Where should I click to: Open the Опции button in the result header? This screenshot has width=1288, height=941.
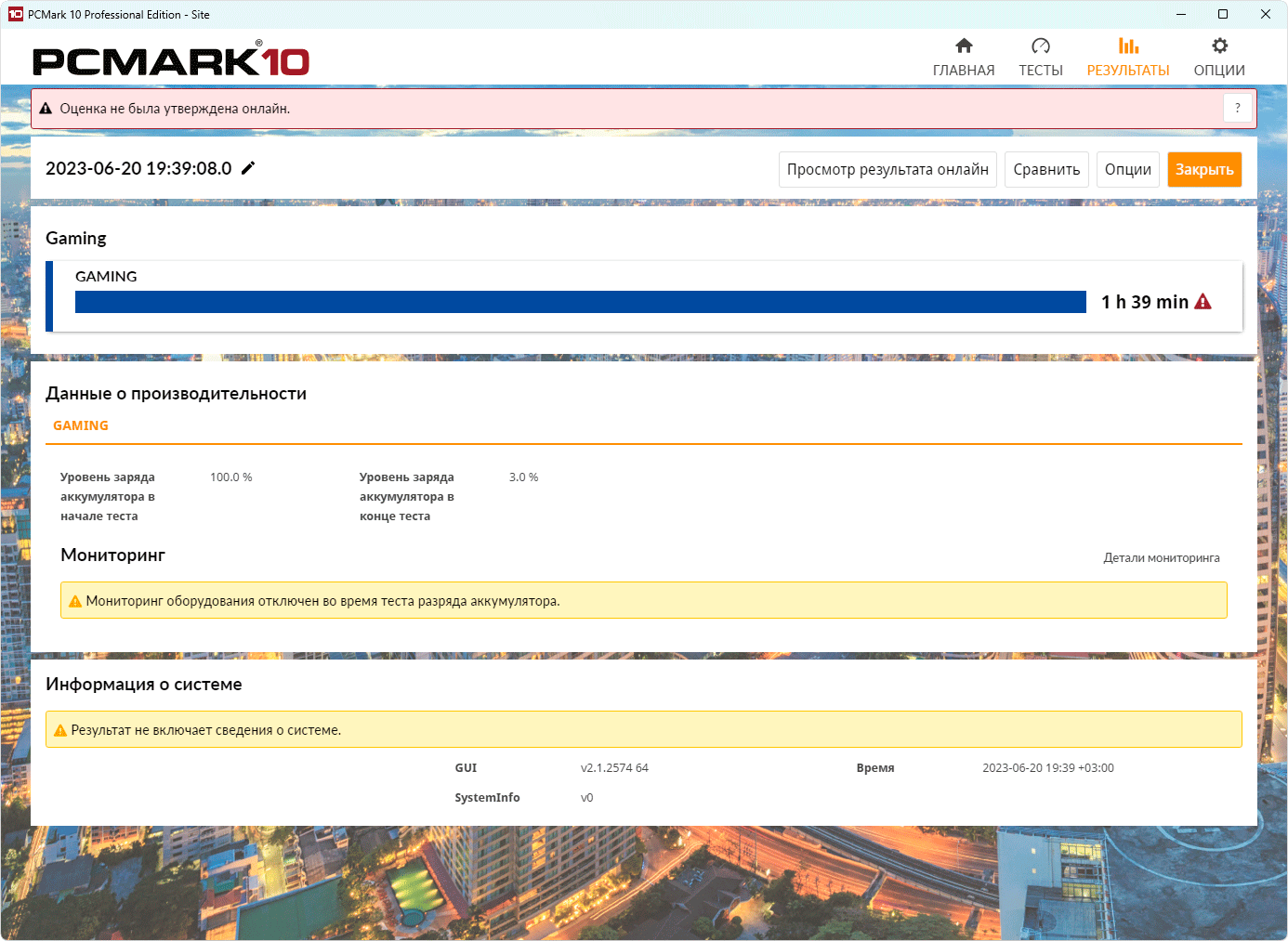pos(1128,169)
